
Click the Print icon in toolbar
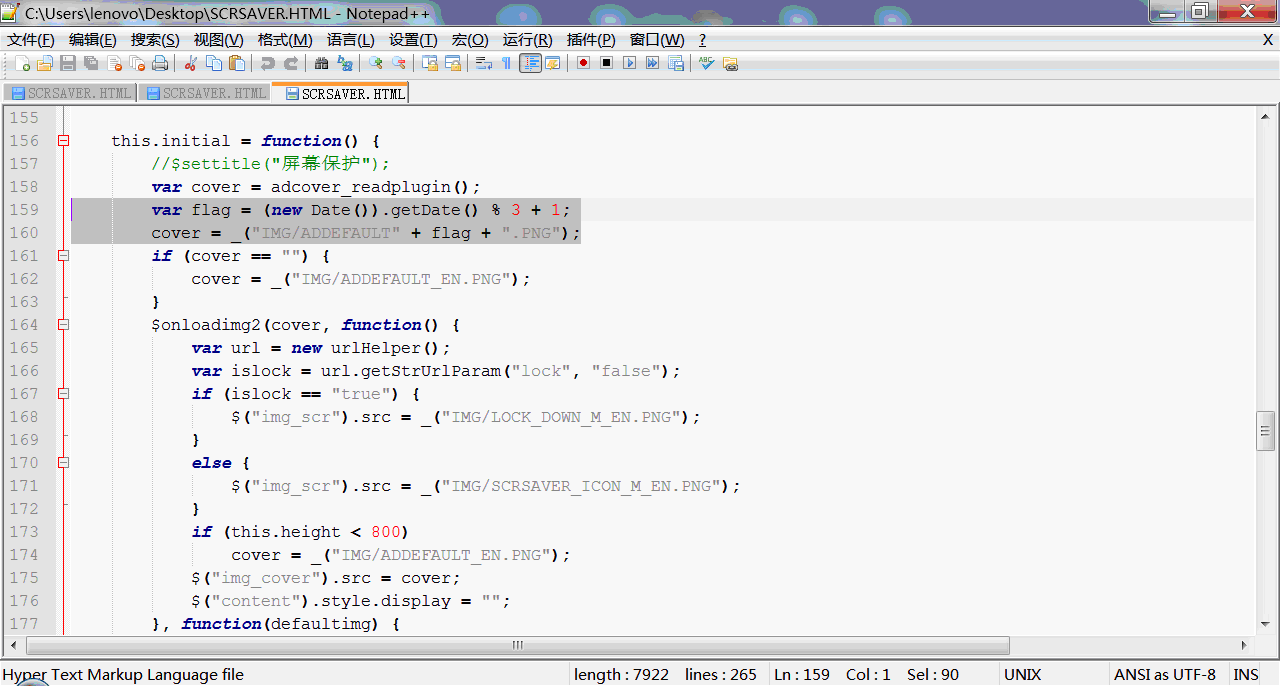point(160,63)
